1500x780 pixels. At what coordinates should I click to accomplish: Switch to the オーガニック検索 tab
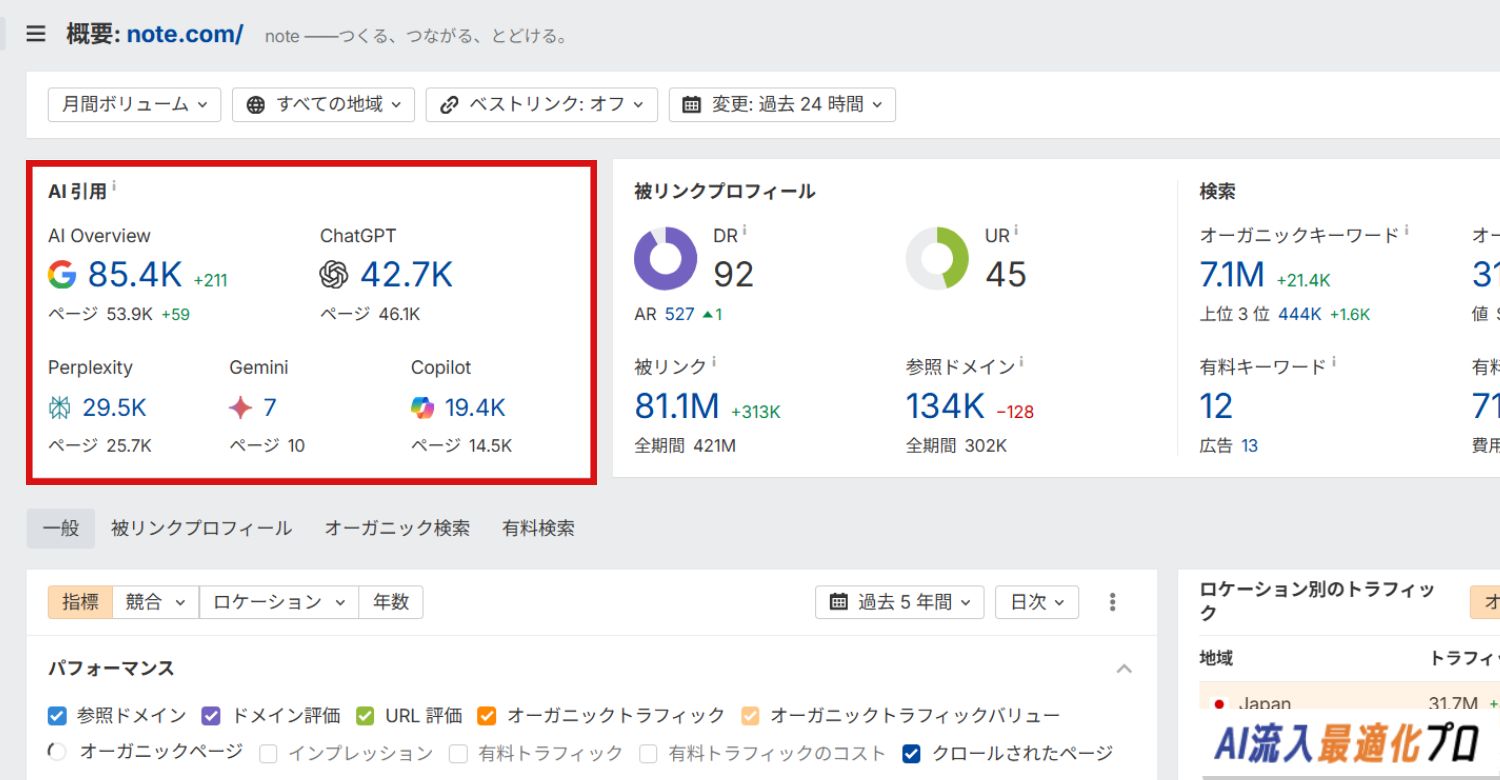tap(397, 528)
